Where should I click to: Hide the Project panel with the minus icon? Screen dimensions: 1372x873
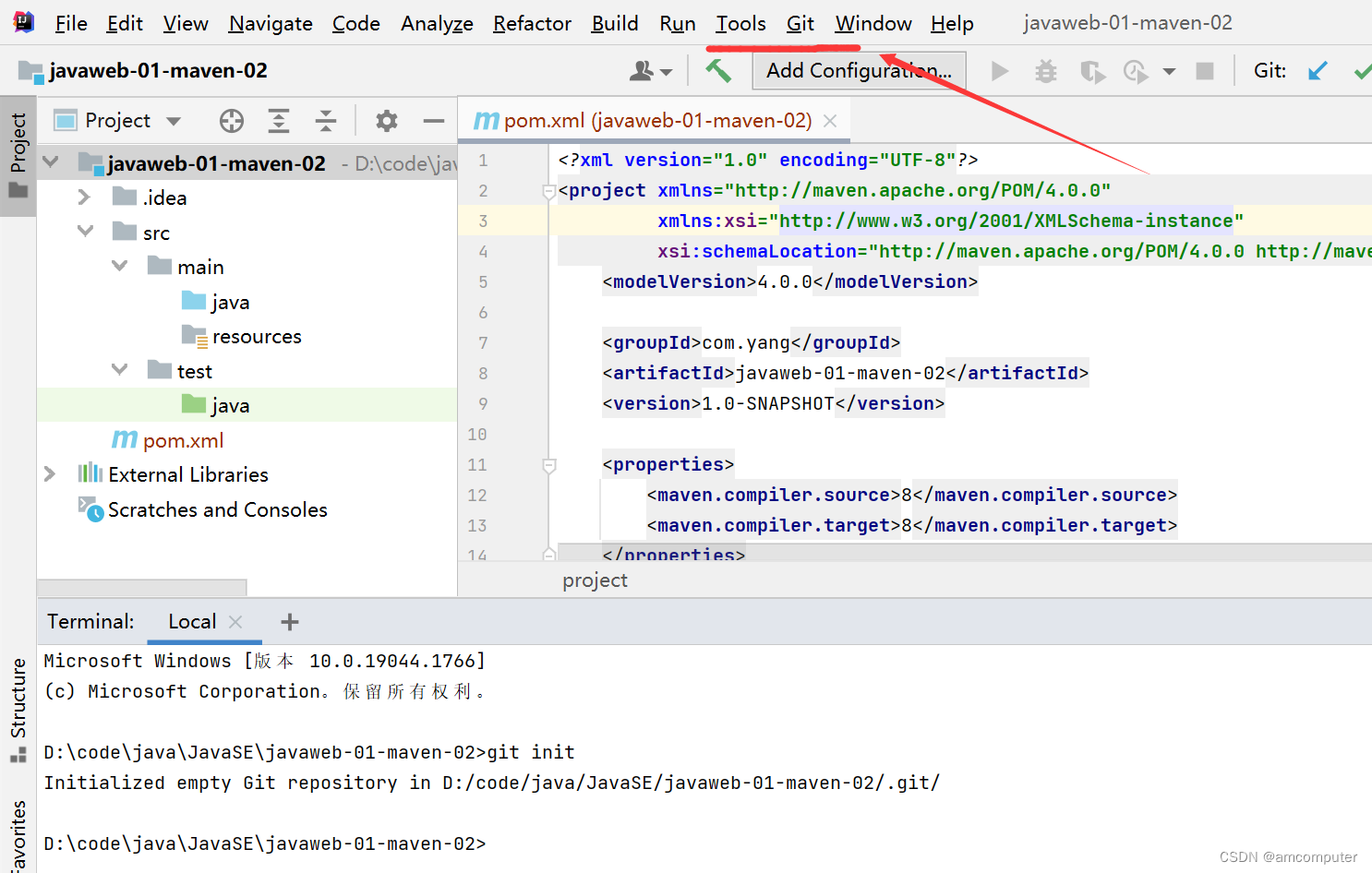point(433,121)
